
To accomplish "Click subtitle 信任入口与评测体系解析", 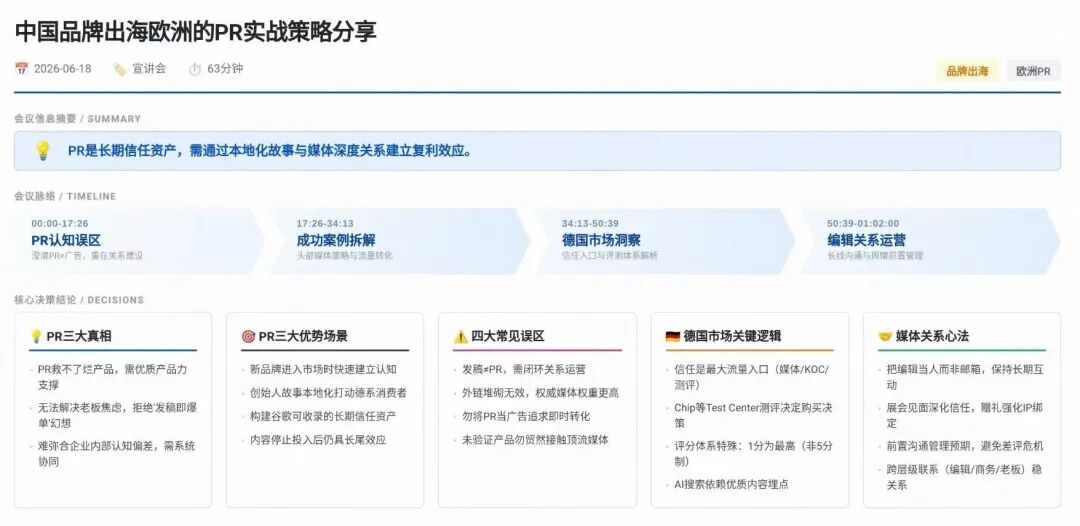I will [610, 255].
